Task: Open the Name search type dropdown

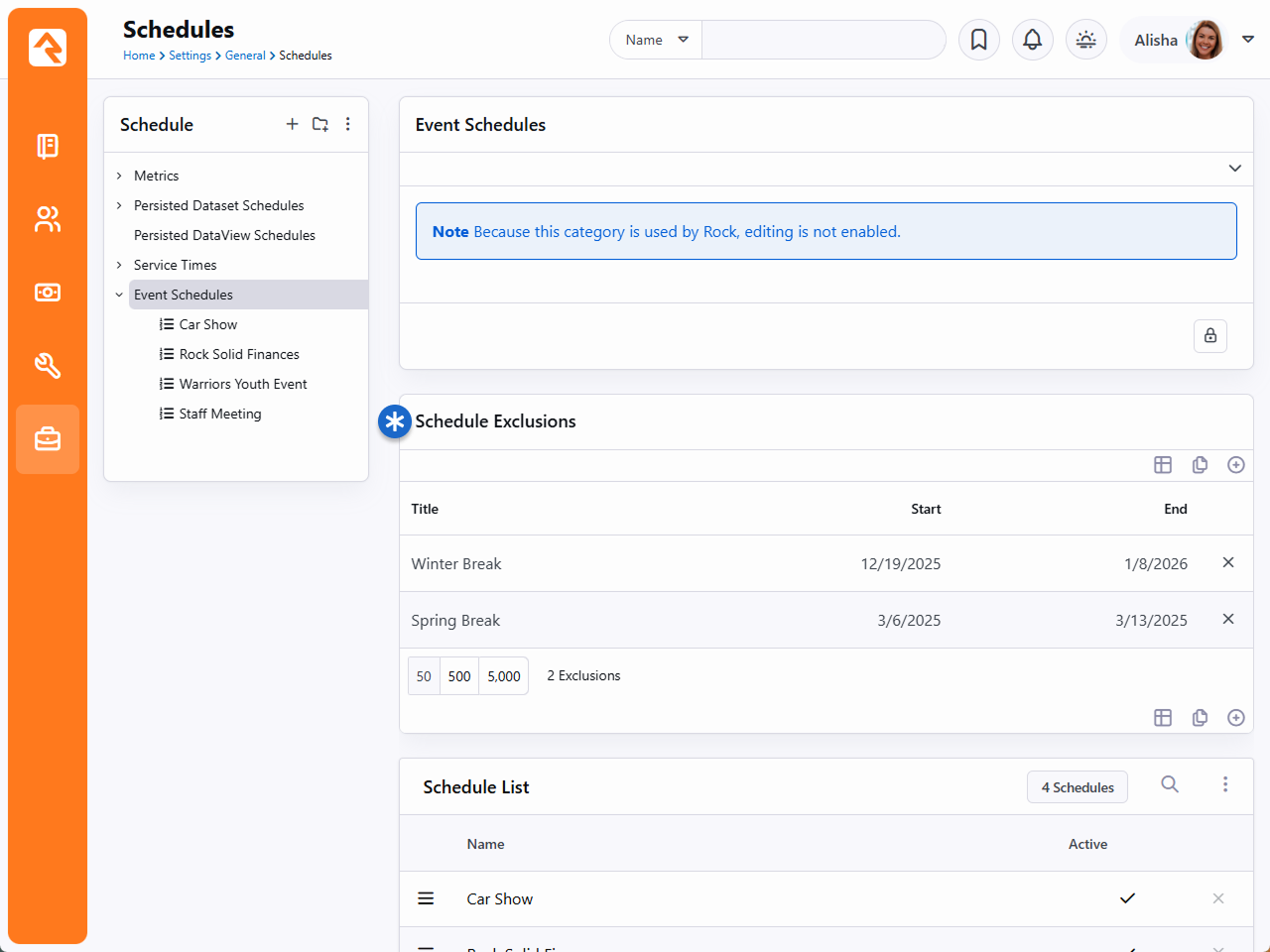Action: (x=656, y=40)
